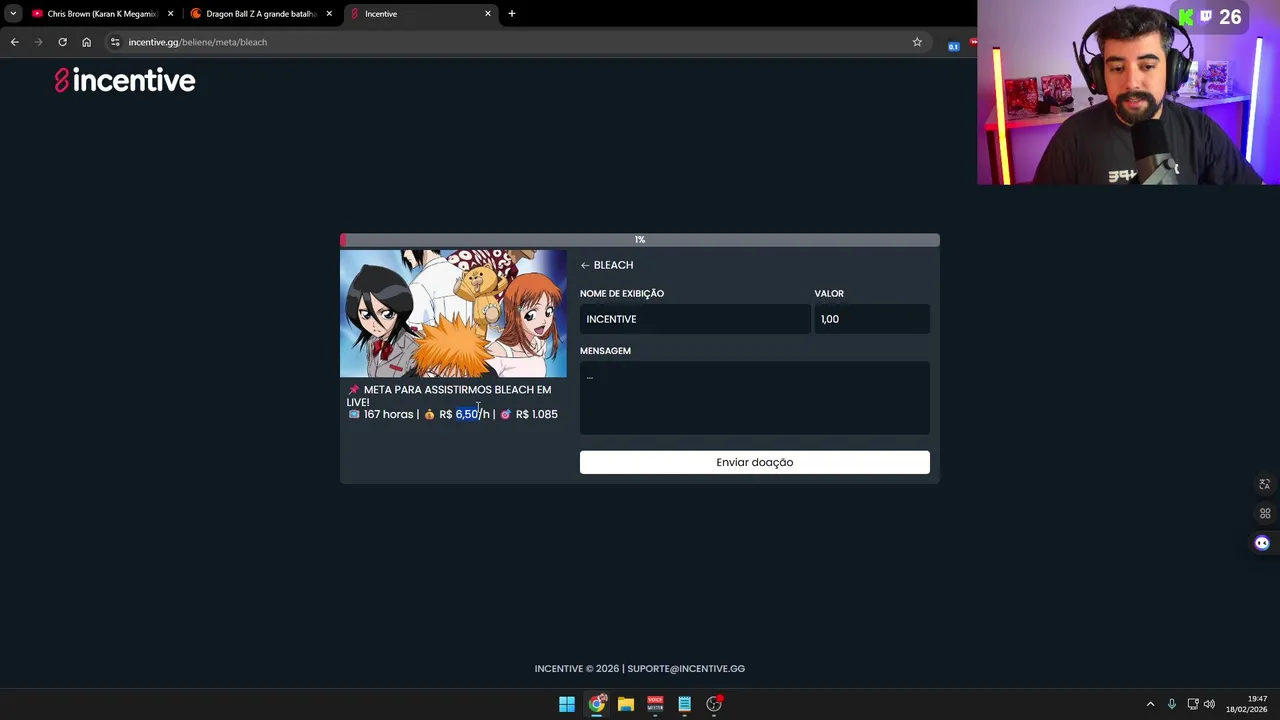
Task: Click the top right-edge sidebar icon
Action: pos(1264,484)
